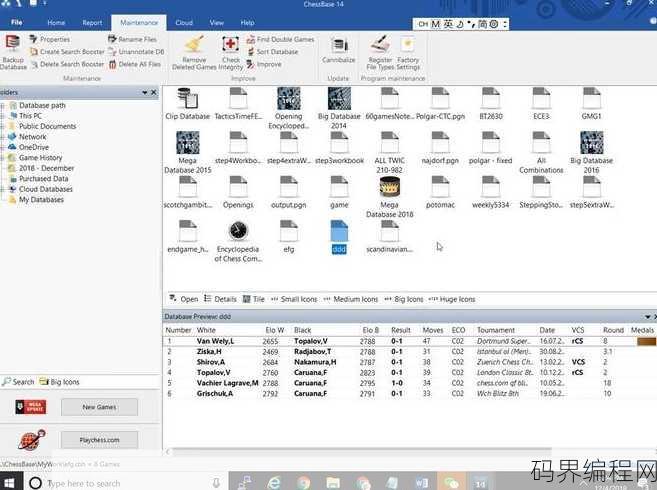Click the Cannibalize icon
This screenshot has width=657, height=490.
(x=339, y=50)
